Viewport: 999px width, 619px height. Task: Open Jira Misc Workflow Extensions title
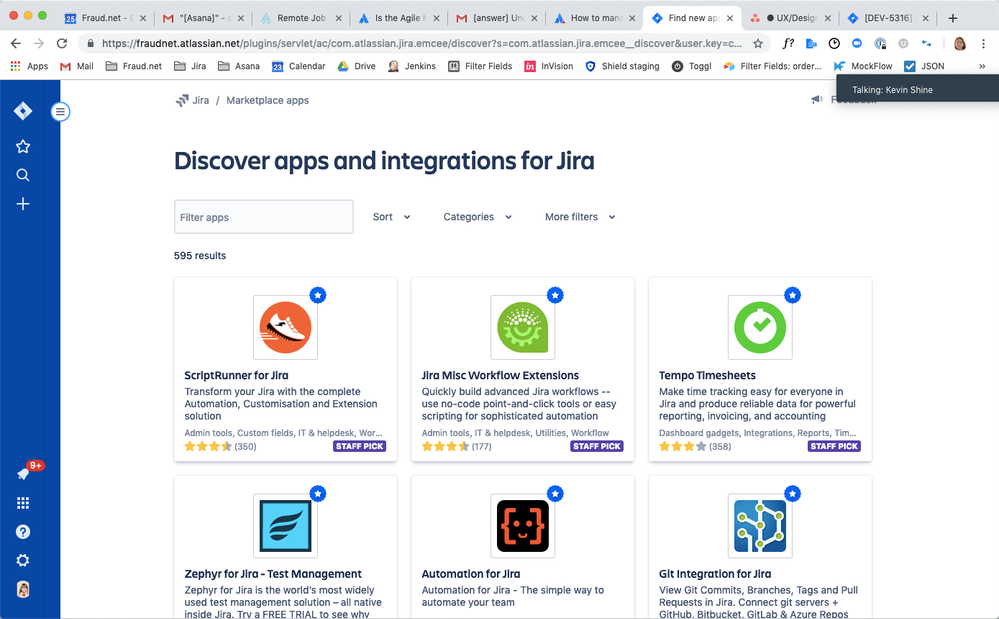pyautogui.click(x=500, y=375)
